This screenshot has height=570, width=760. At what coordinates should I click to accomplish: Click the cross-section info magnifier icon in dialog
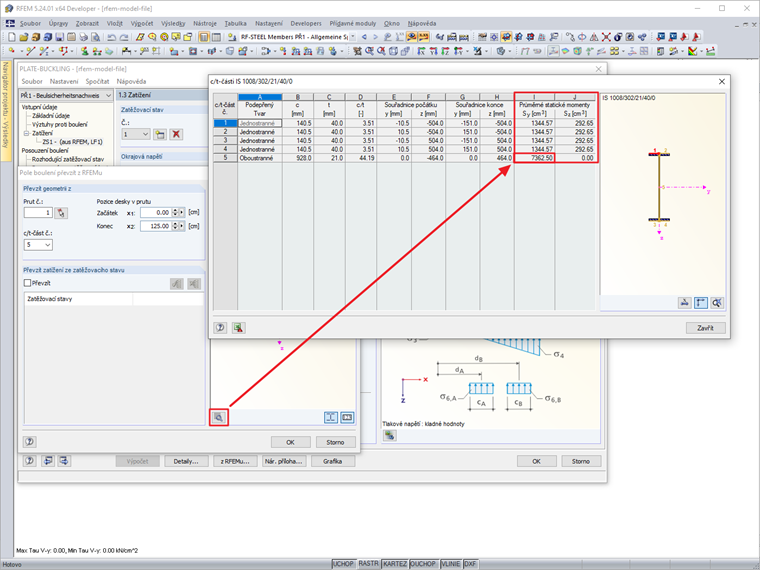(x=219, y=417)
